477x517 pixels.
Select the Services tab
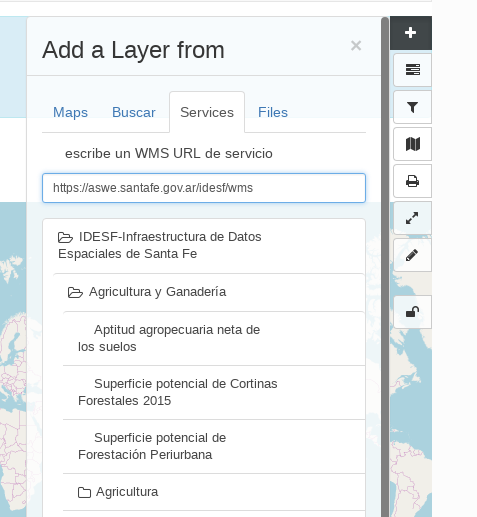pyautogui.click(x=207, y=112)
